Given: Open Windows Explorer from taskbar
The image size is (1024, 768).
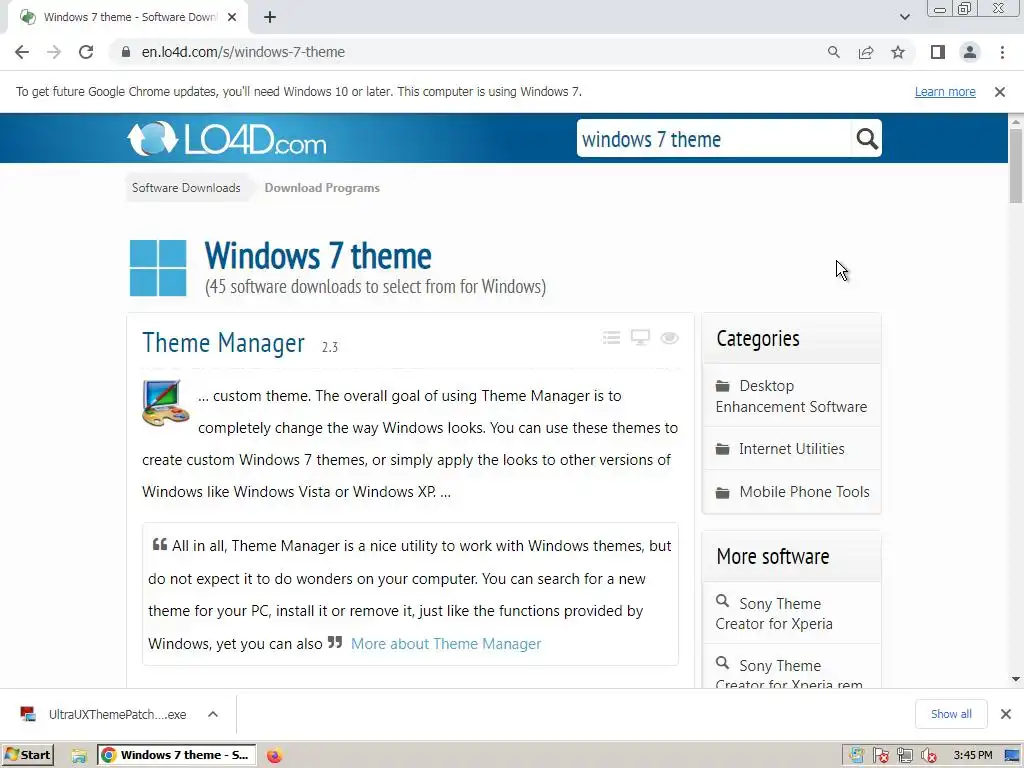Looking at the screenshot, I should (x=79, y=756).
